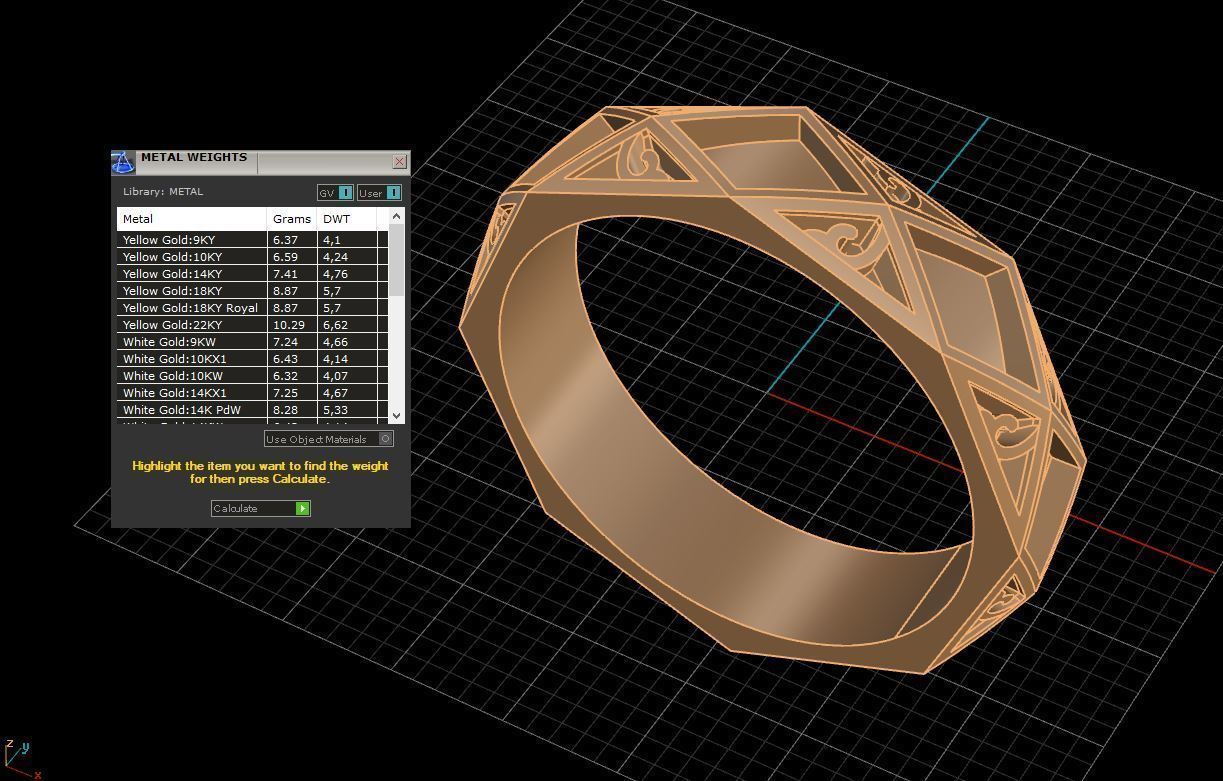Toggle the User library switch
1223x781 pixels.
(x=379, y=193)
